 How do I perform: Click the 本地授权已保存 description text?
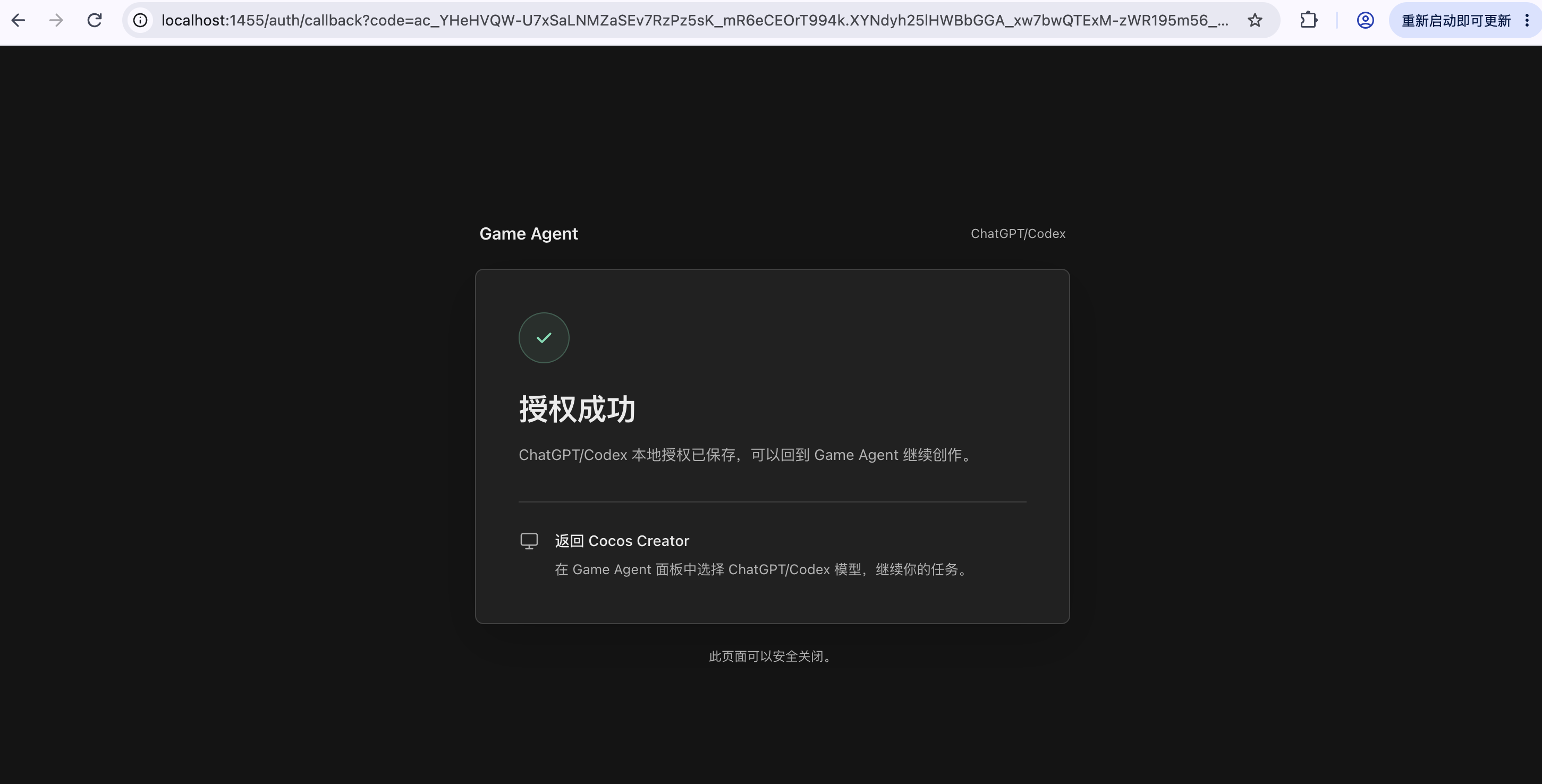[747, 455]
